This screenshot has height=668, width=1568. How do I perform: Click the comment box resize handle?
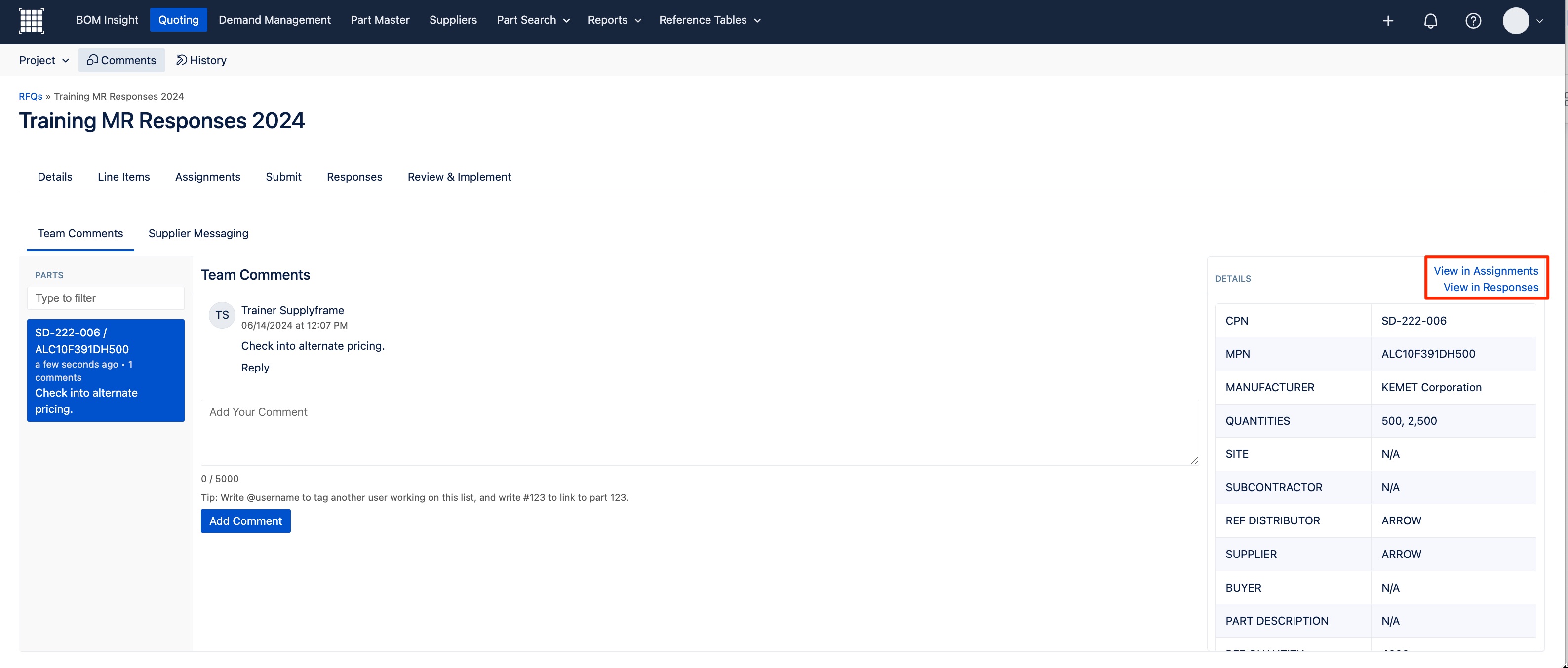(x=1194, y=460)
